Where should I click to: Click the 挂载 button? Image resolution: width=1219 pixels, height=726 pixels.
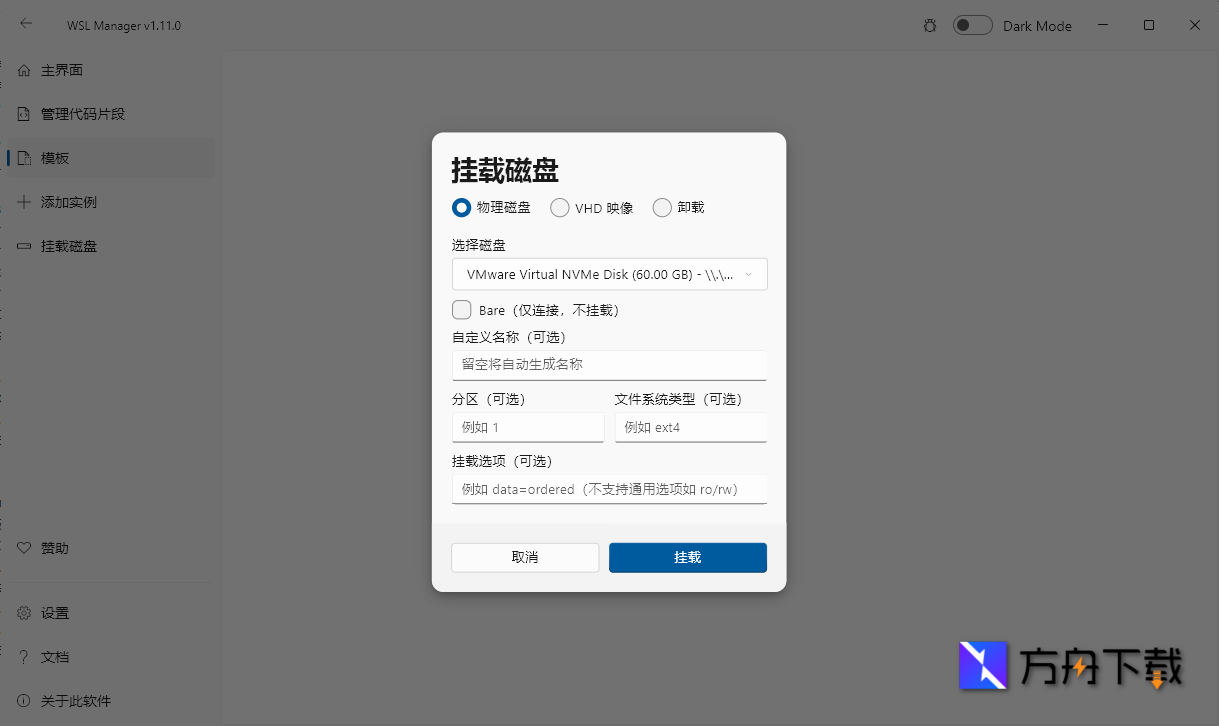687,557
